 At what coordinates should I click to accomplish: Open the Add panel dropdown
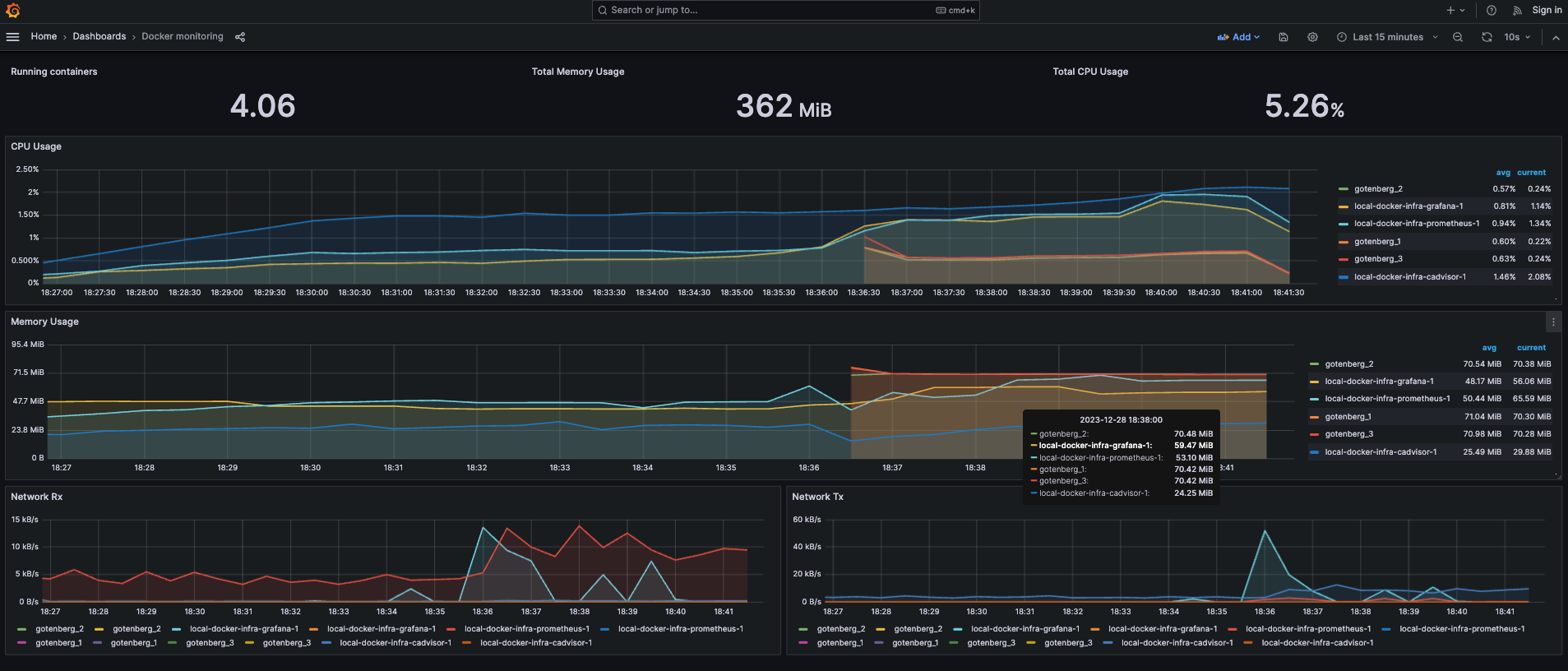[x=1238, y=37]
